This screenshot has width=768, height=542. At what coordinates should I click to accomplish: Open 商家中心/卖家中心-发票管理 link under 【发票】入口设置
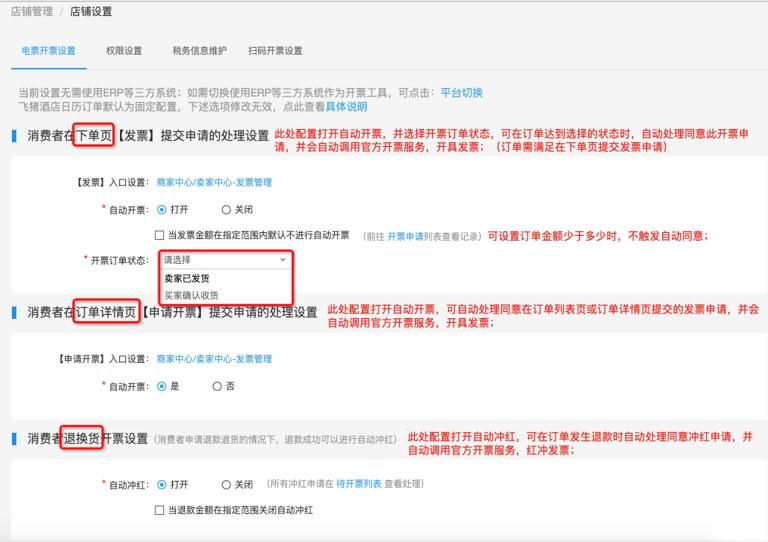pyautogui.click(x=214, y=183)
